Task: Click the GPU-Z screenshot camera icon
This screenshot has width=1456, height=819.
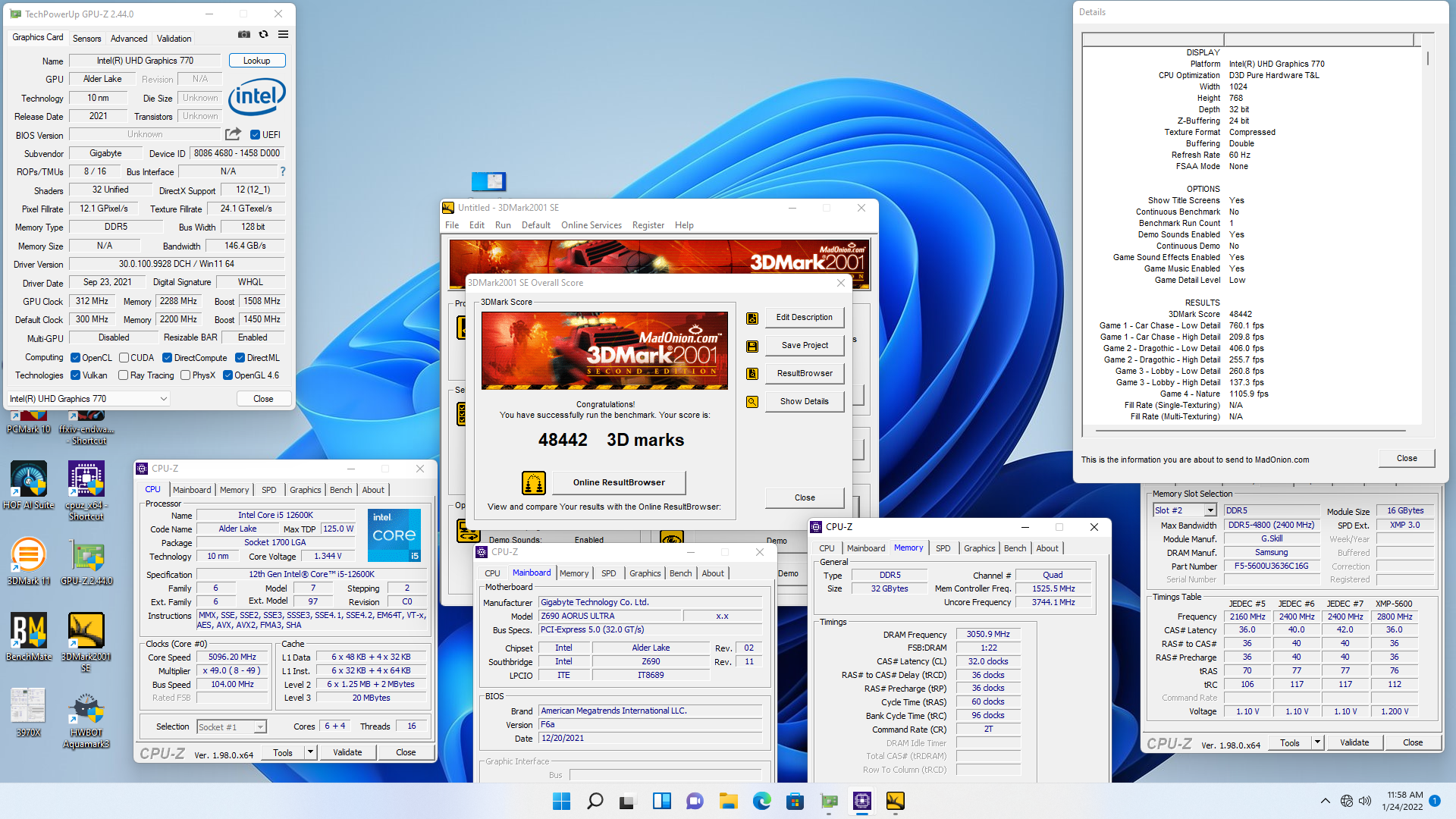Action: point(243,34)
